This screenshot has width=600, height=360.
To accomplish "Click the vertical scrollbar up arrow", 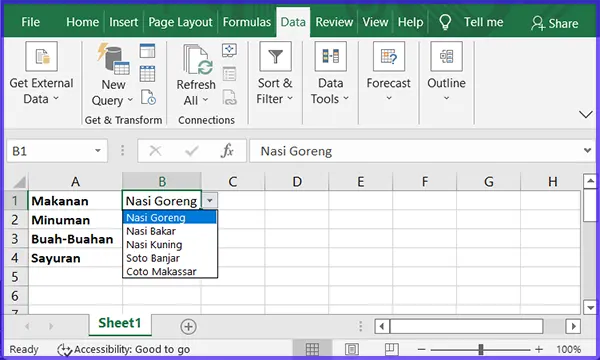I will pos(590,181).
